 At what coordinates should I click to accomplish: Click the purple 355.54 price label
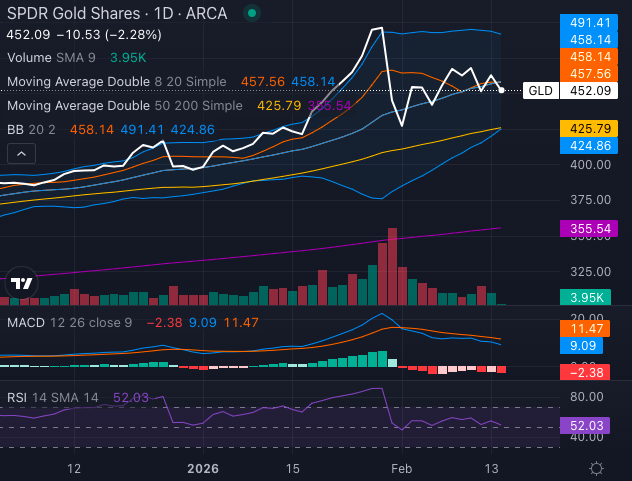(x=590, y=229)
